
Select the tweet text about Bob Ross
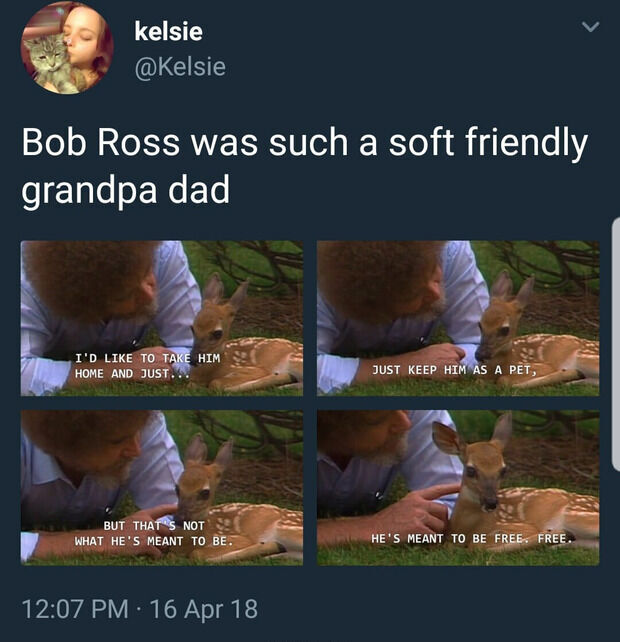(x=305, y=166)
